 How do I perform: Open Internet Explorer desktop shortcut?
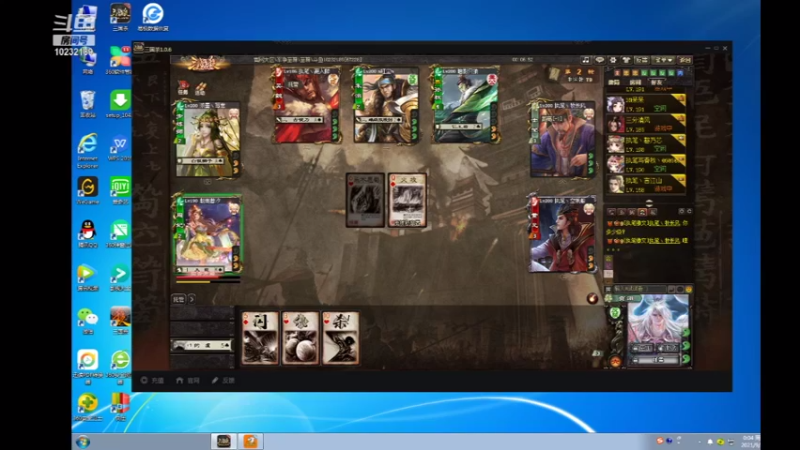coord(88,151)
